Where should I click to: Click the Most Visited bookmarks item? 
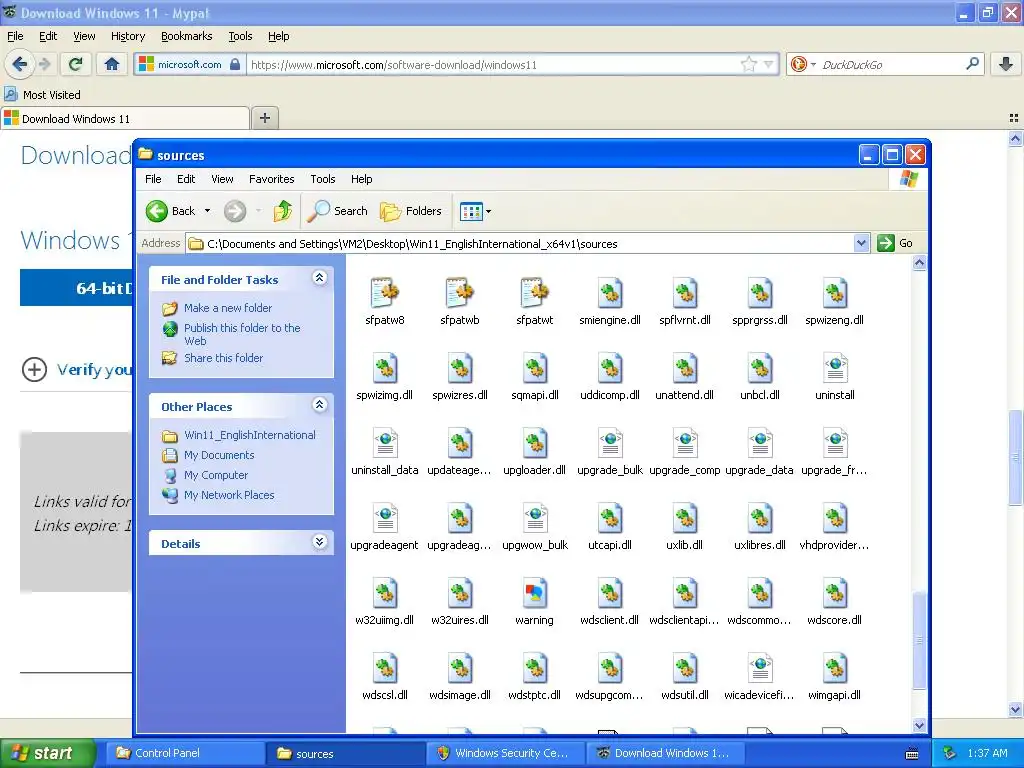(x=42, y=95)
